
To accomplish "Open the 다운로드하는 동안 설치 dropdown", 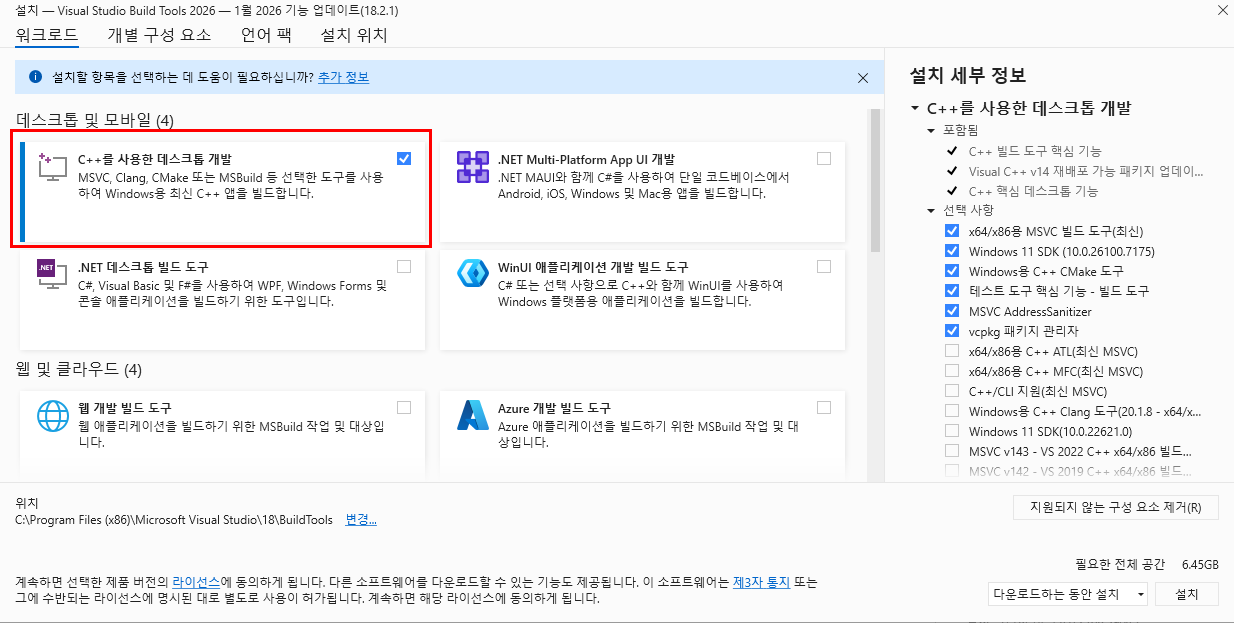I will click(x=1068, y=594).
